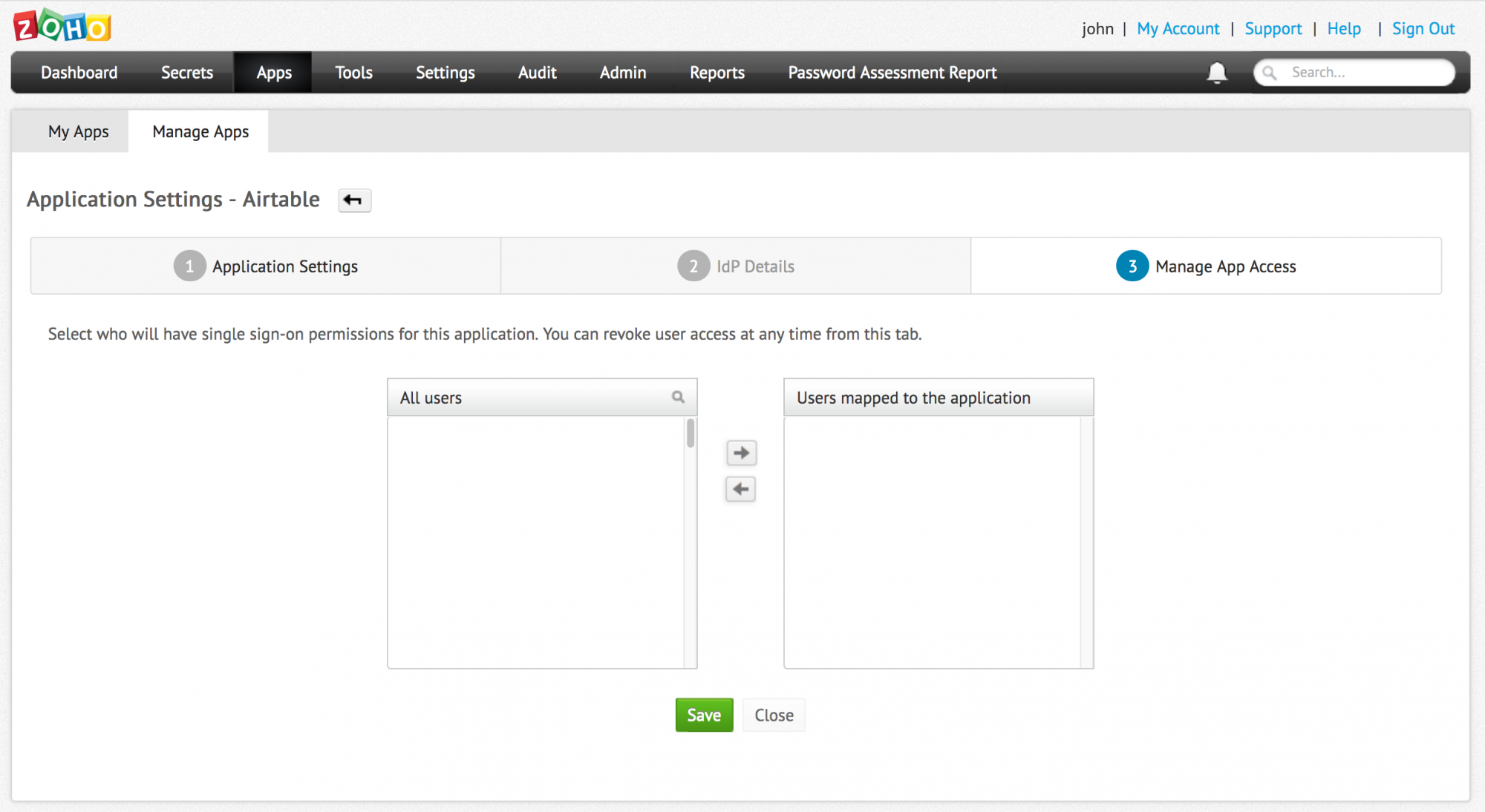Viewport: 1485px width, 812px height.
Task: Open the Secrets menu
Action: pos(187,73)
